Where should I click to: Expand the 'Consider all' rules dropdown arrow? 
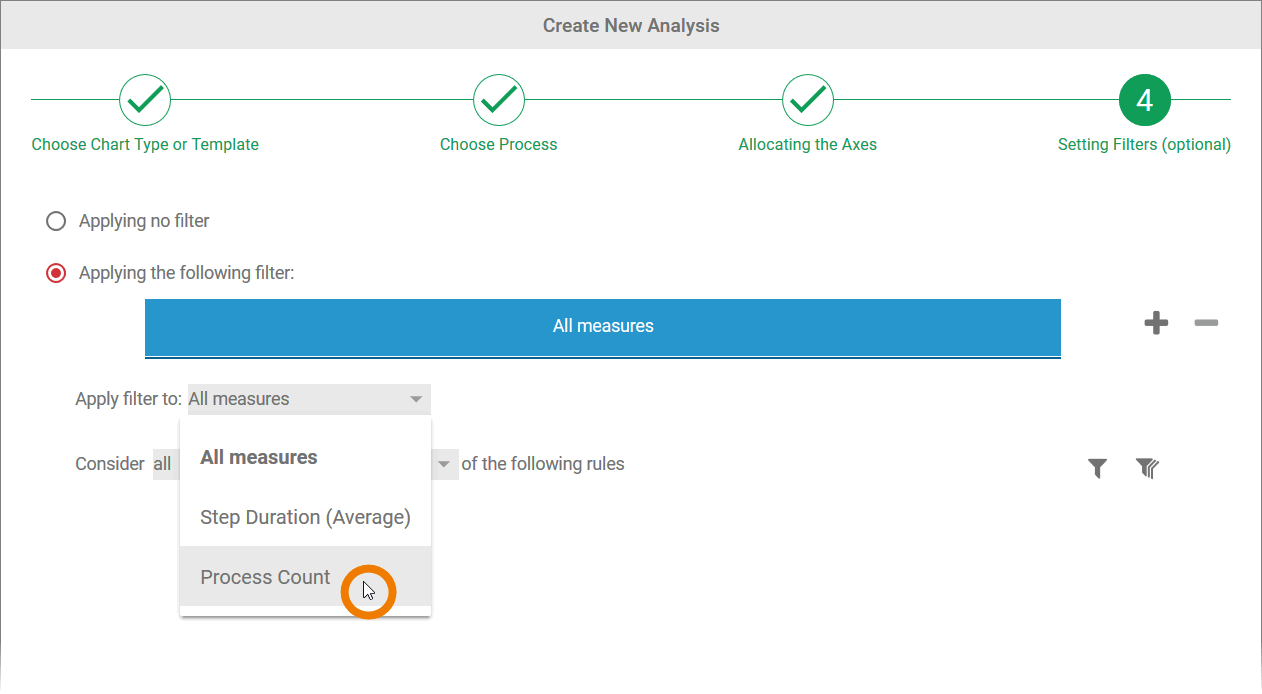(x=443, y=465)
